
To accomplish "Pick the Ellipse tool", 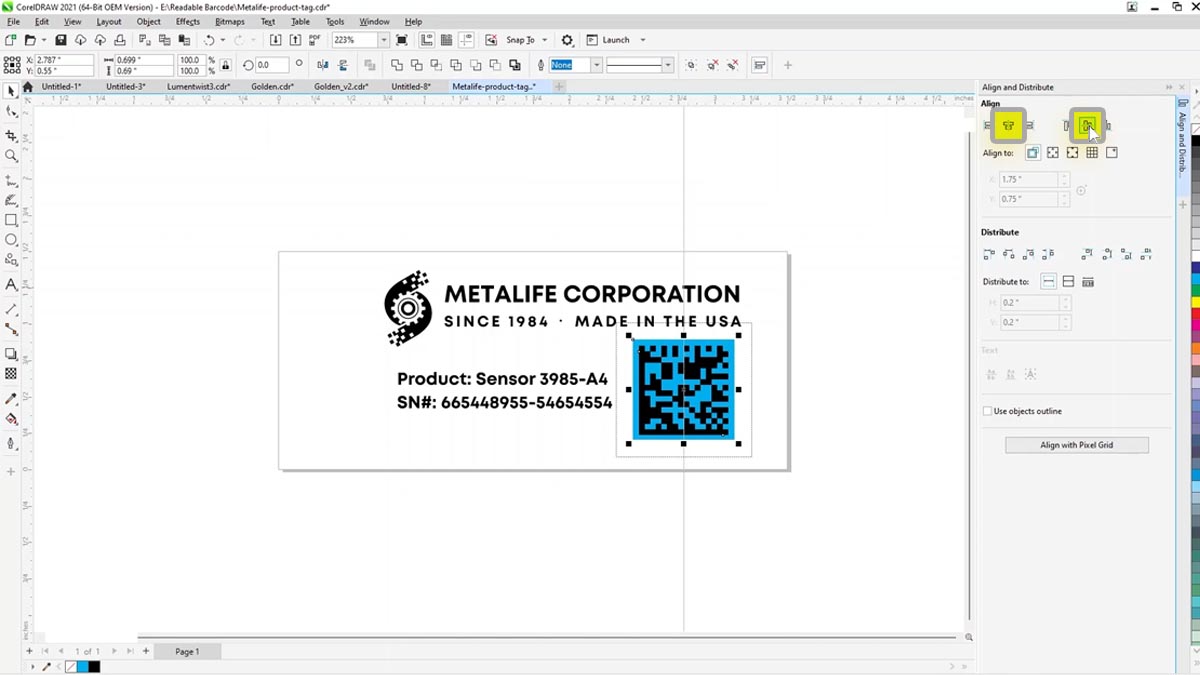I will pos(11,240).
